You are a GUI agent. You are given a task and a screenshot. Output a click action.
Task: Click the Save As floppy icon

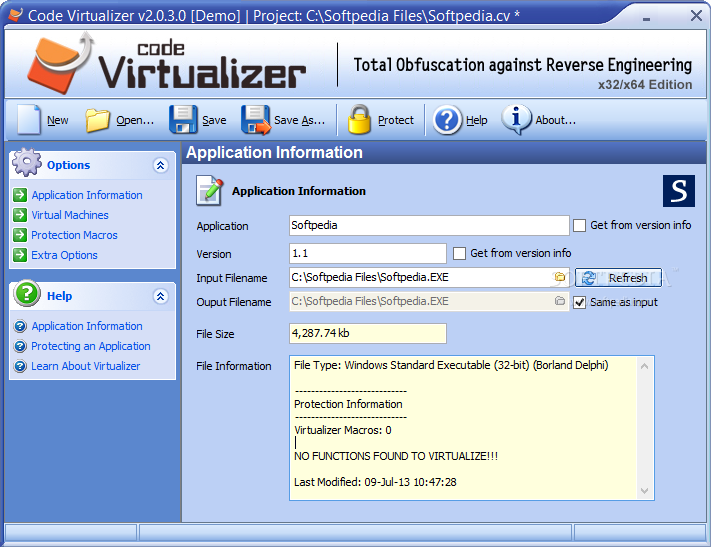pyautogui.click(x=256, y=120)
